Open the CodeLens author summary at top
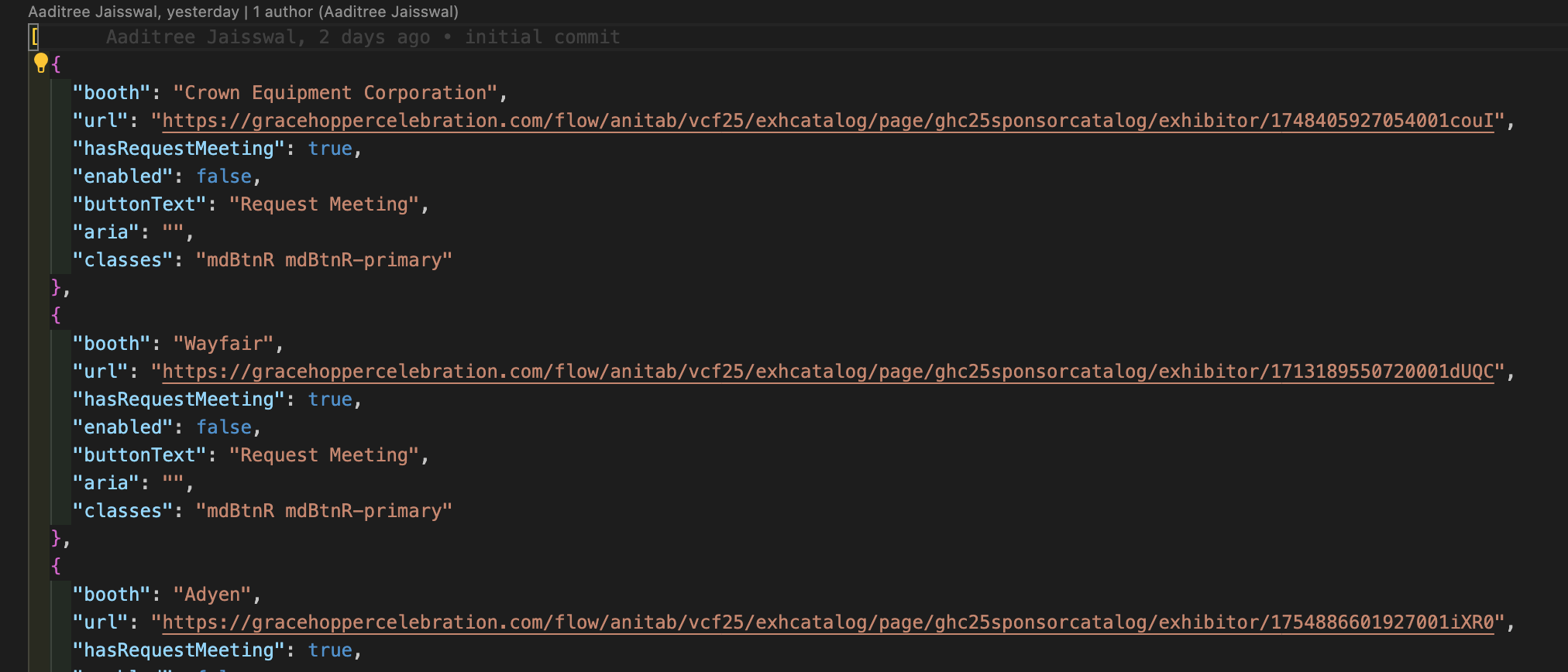 click(243, 12)
